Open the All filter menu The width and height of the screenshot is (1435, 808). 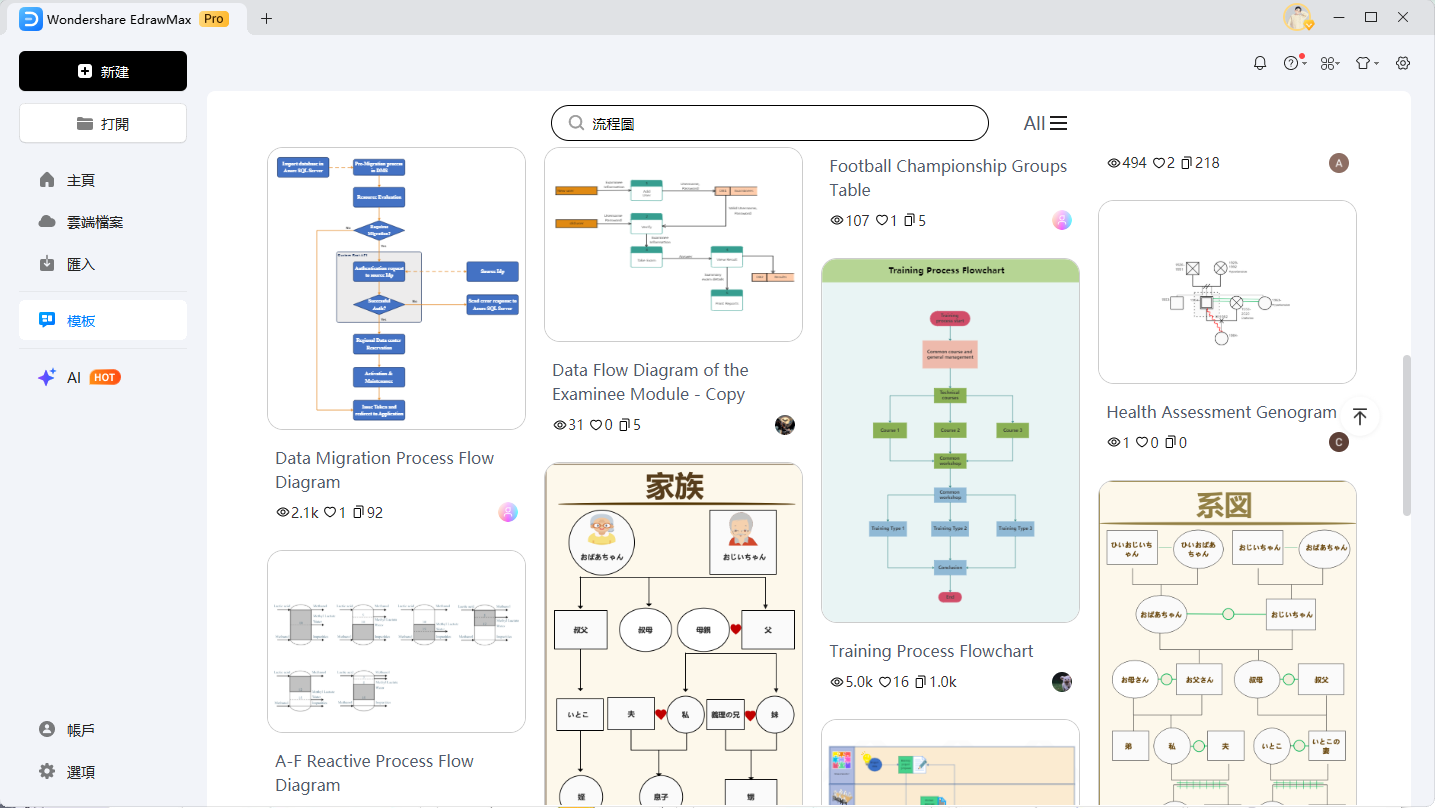tap(1045, 123)
